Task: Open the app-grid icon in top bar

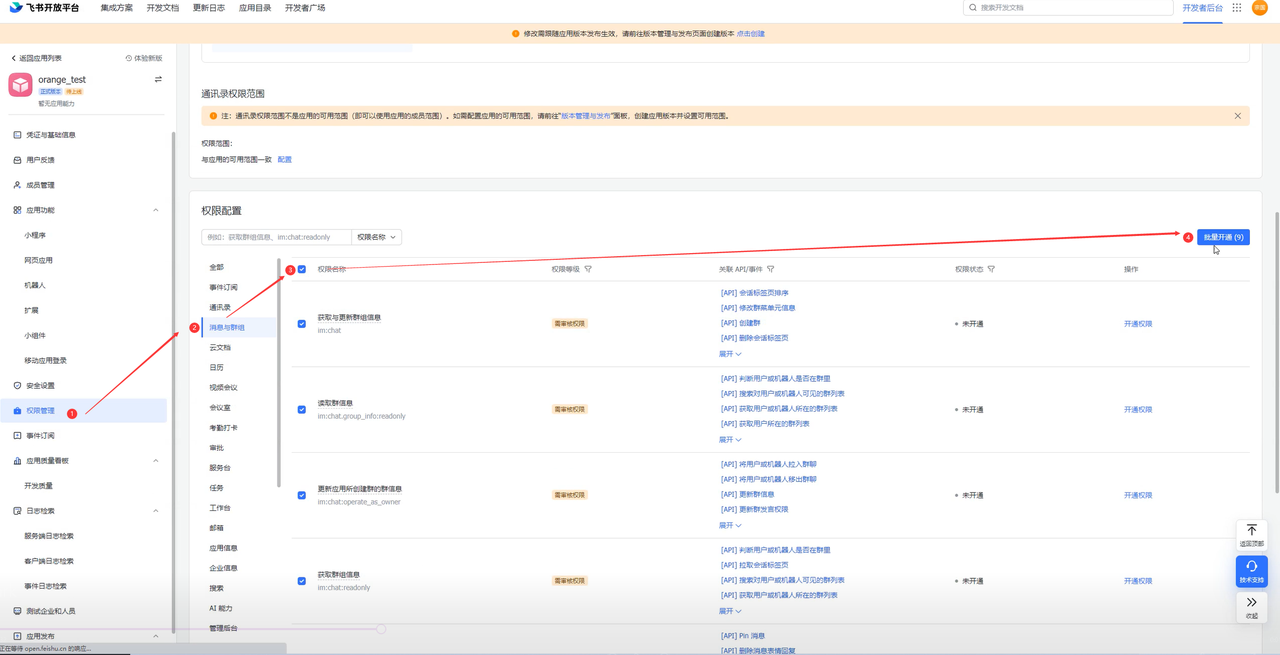Action: 1237,8
